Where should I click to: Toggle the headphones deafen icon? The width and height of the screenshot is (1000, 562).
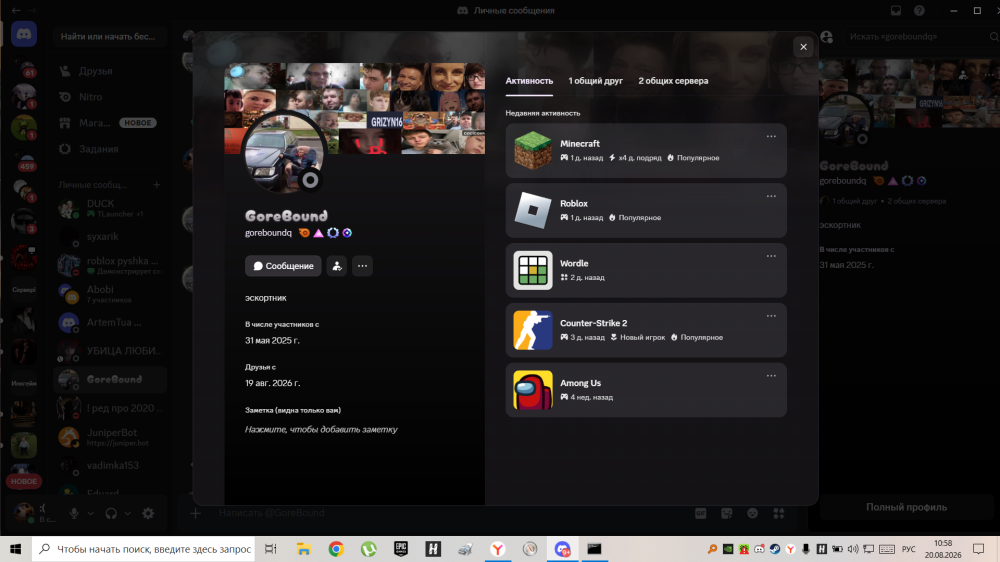(x=111, y=514)
